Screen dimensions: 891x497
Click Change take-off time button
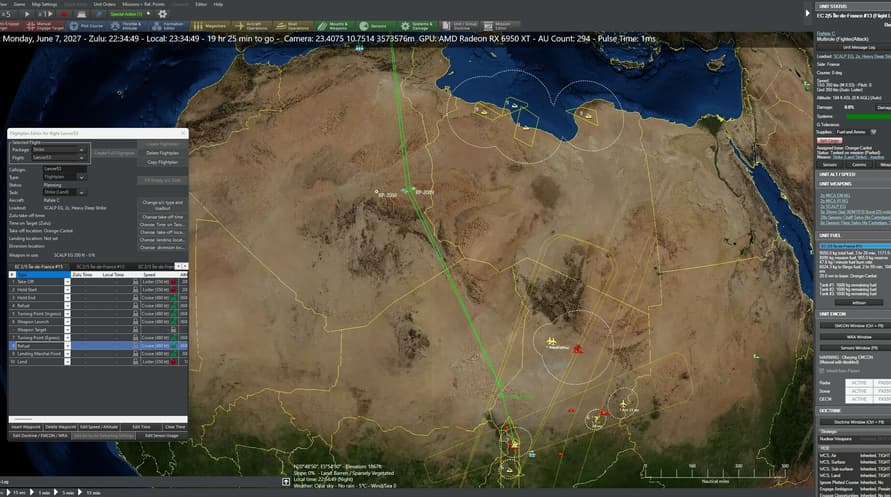[x=163, y=217]
